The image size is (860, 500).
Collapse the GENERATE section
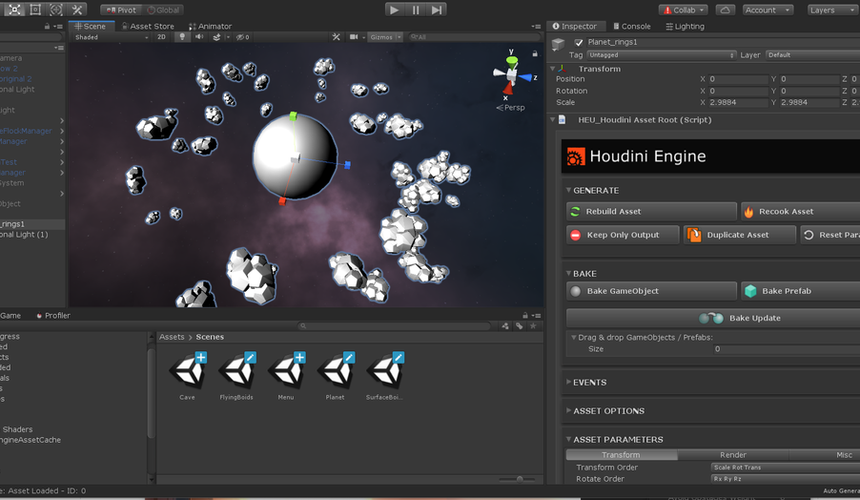coord(569,190)
